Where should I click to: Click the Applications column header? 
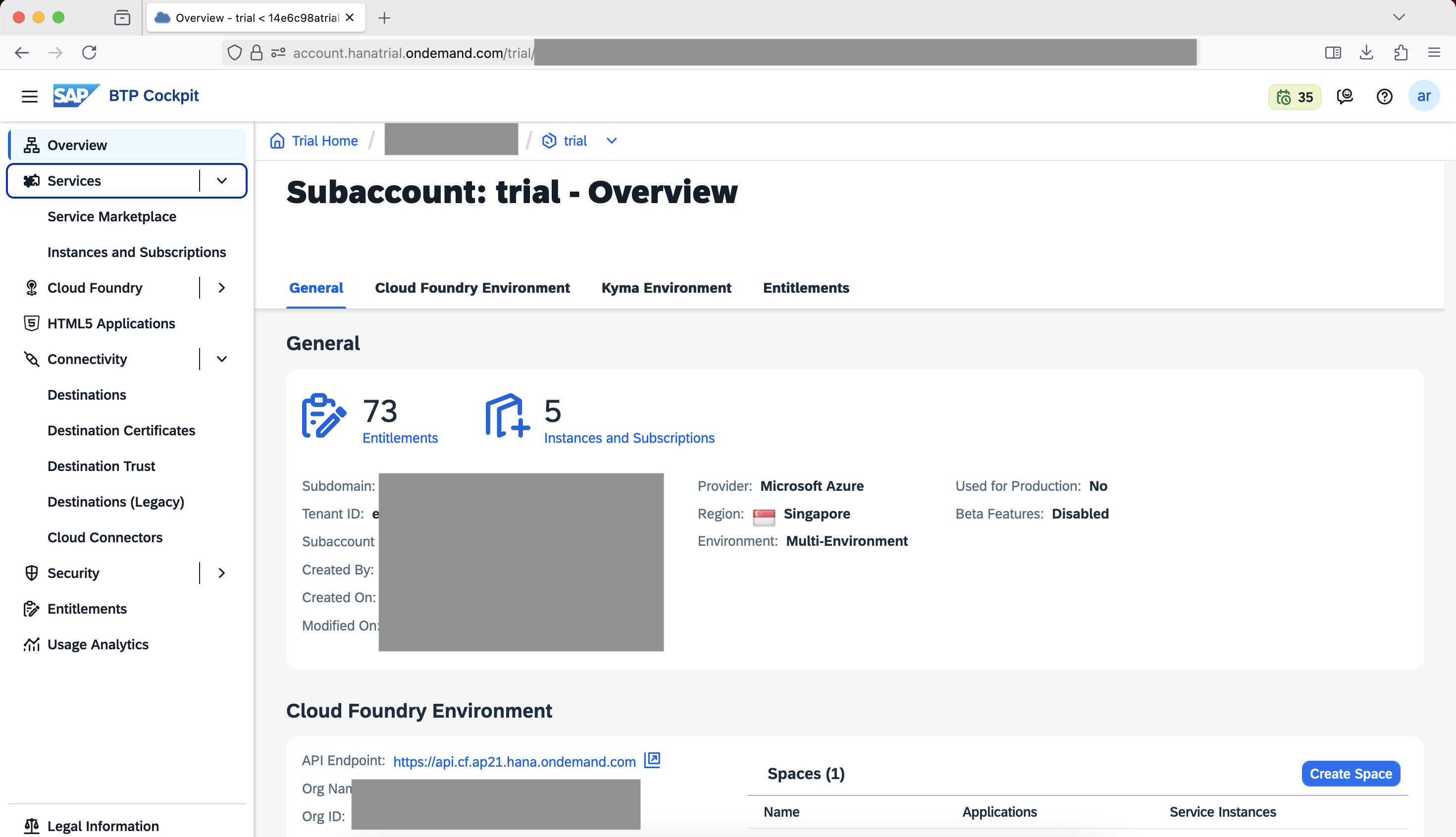[999, 812]
